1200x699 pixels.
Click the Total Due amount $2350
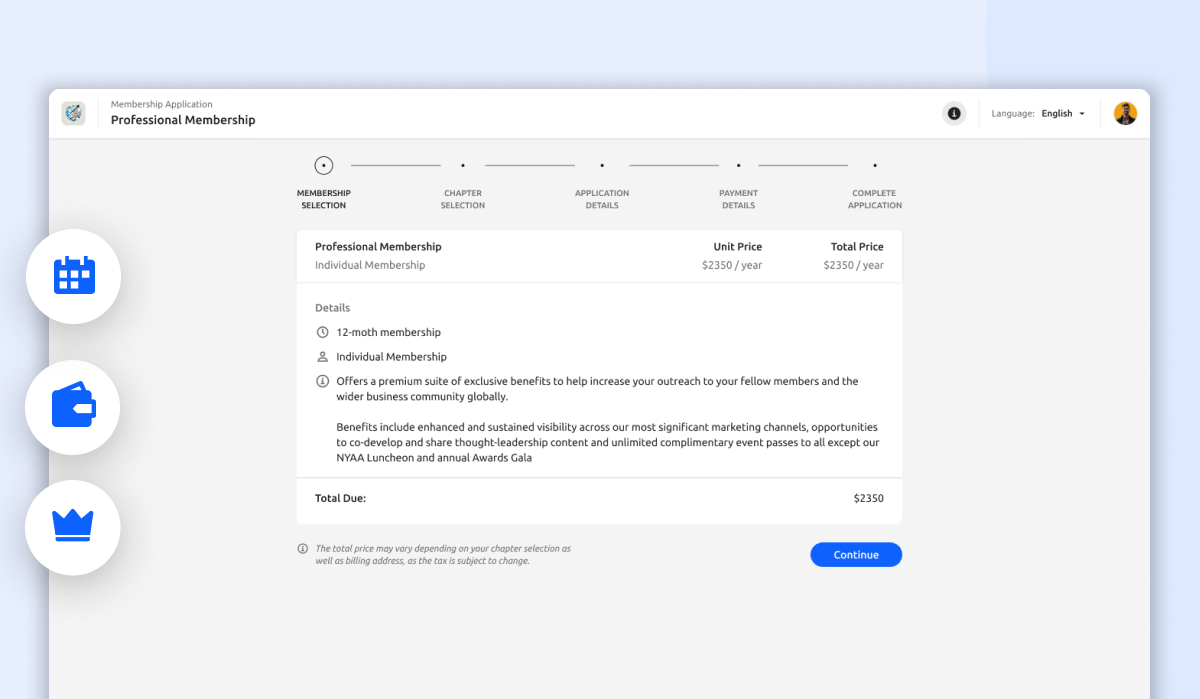[868, 498]
